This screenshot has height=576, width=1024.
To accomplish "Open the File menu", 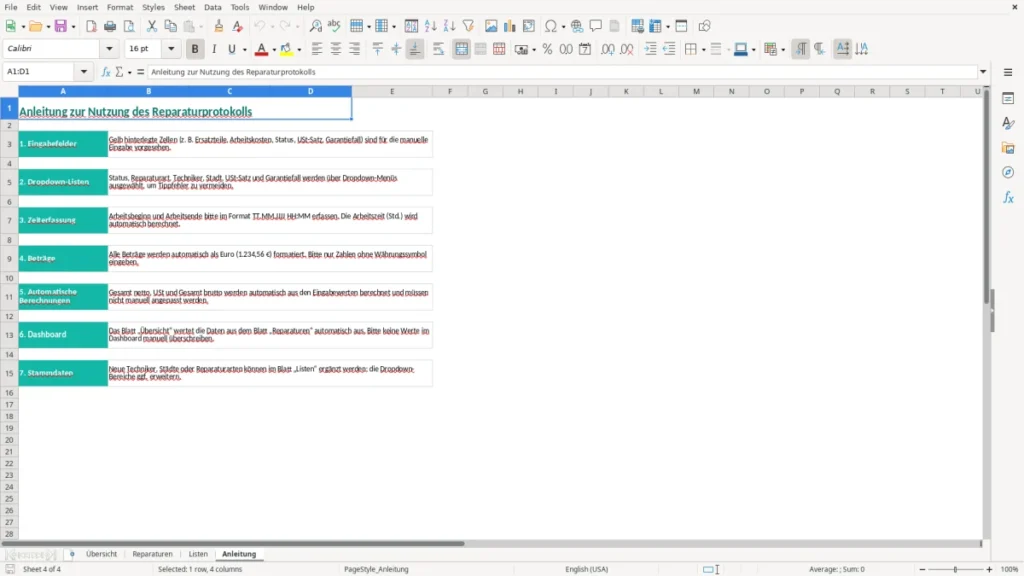I will point(11,7).
